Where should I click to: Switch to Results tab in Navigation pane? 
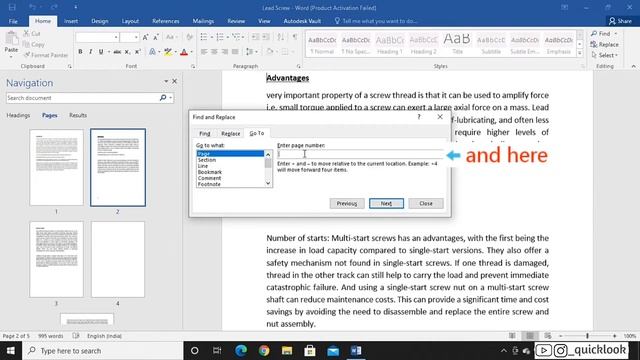click(x=78, y=116)
